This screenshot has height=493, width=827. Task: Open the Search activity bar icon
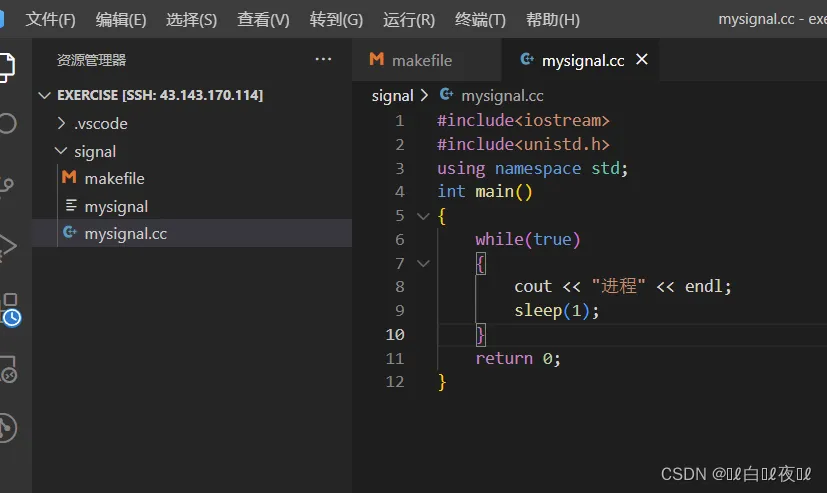tap(7, 124)
